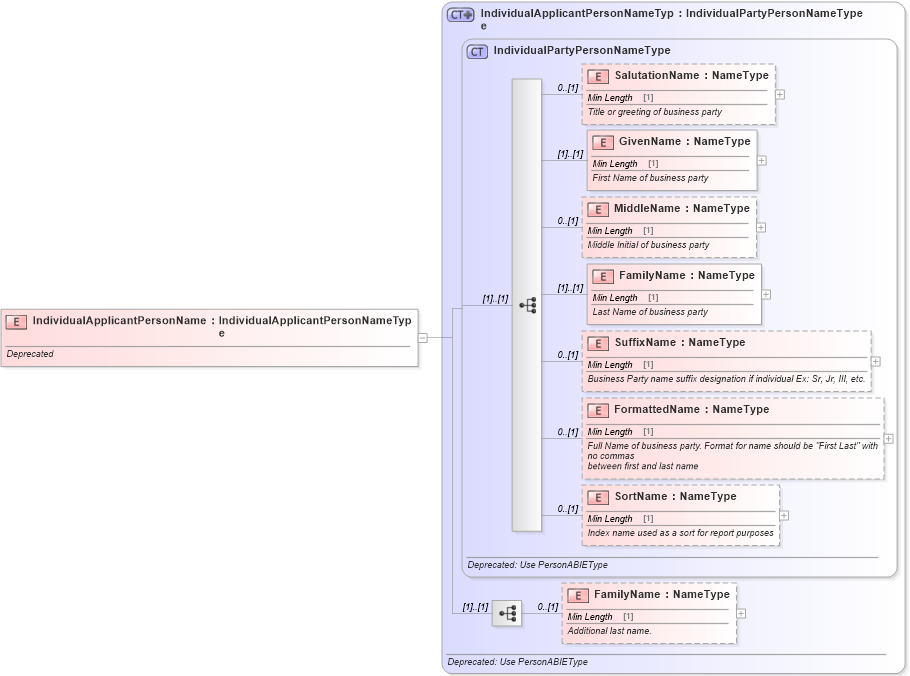The width and height of the screenshot is (910, 676).
Task: Expand the SortName element's plus toggle
Action: click(x=784, y=518)
